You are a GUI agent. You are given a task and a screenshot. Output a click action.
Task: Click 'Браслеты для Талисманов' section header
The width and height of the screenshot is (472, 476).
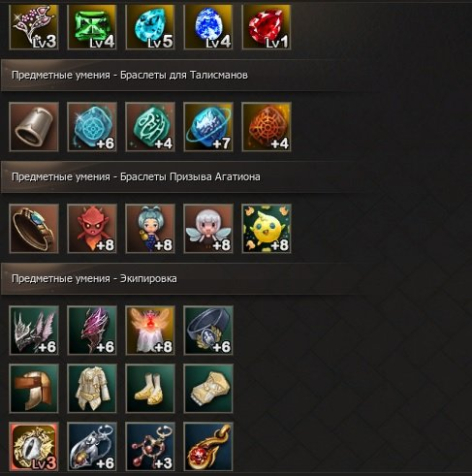184,75
